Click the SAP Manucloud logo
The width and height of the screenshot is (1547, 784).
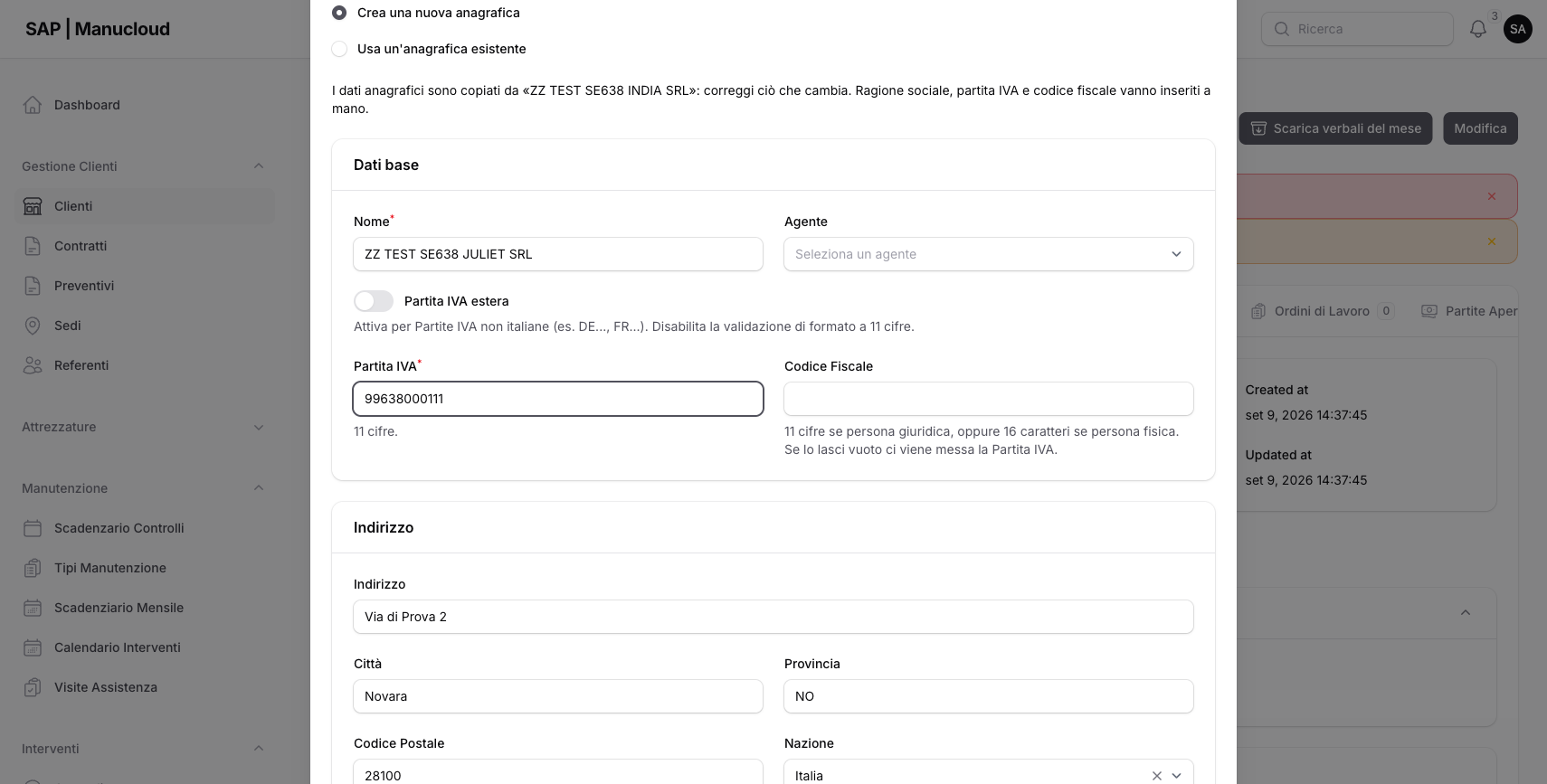[98, 29]
